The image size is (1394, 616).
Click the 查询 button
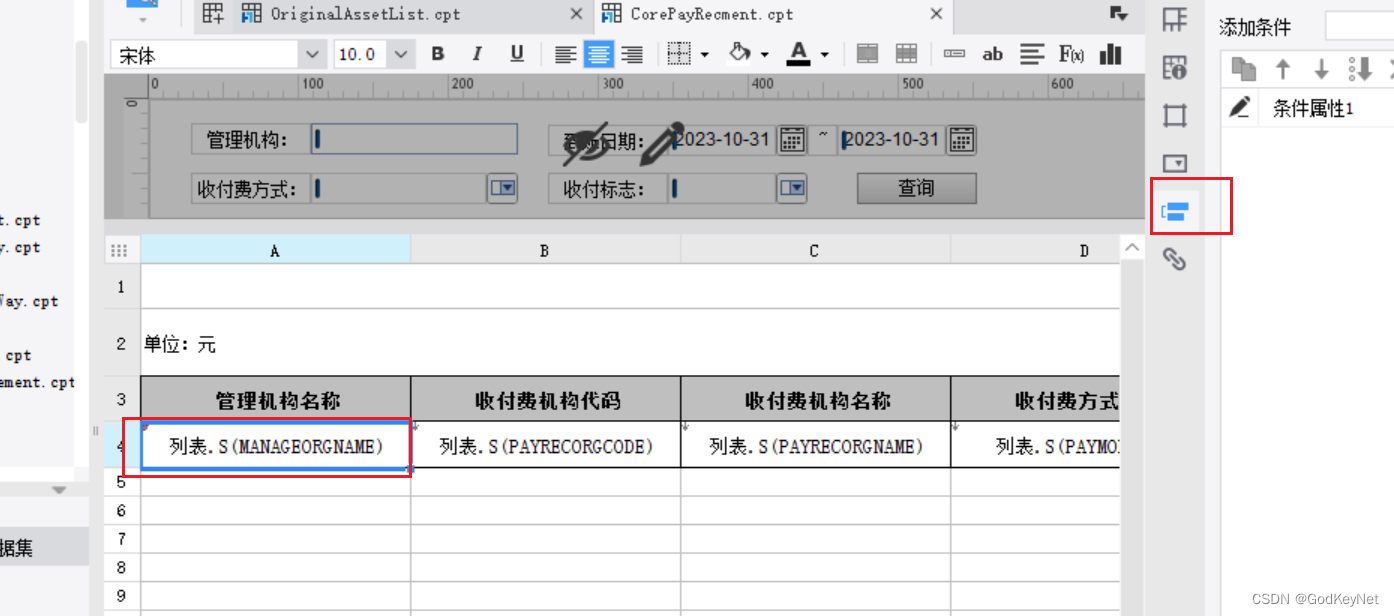pyautogui.click(x=916, y=188)
